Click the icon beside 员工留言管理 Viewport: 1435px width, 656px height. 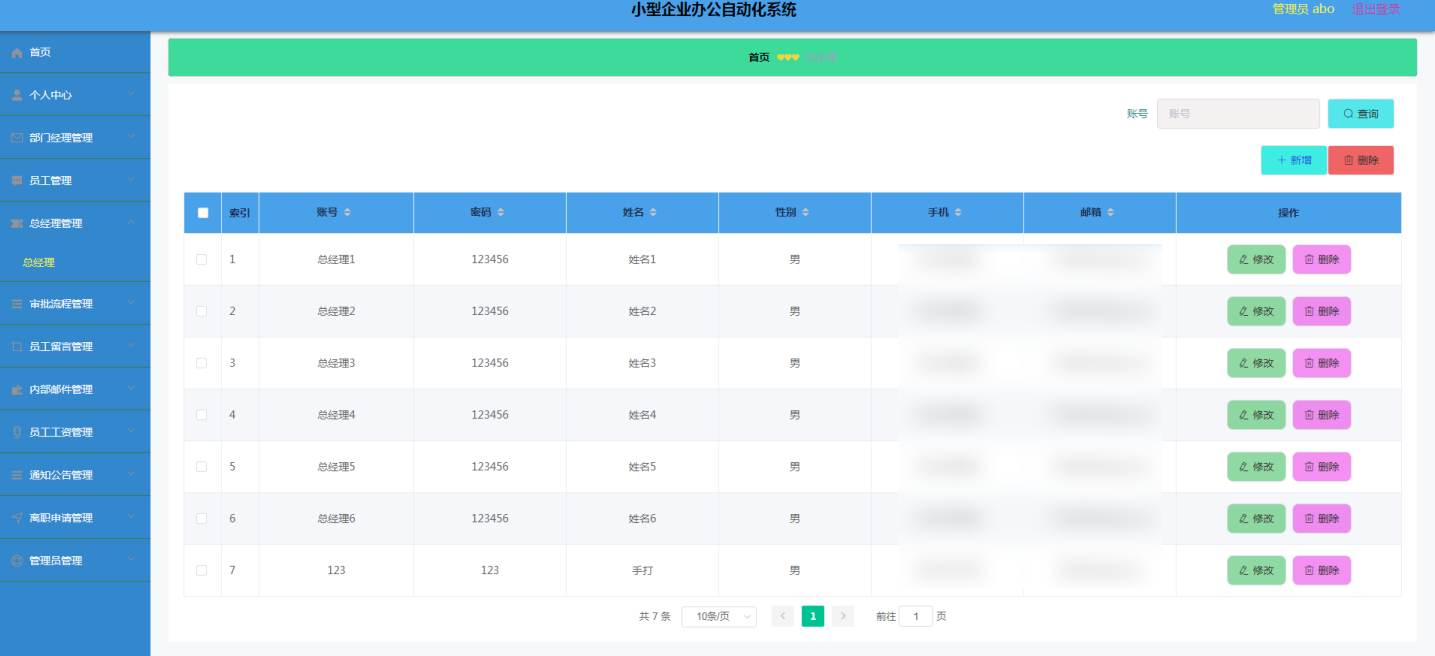point(17,347)
